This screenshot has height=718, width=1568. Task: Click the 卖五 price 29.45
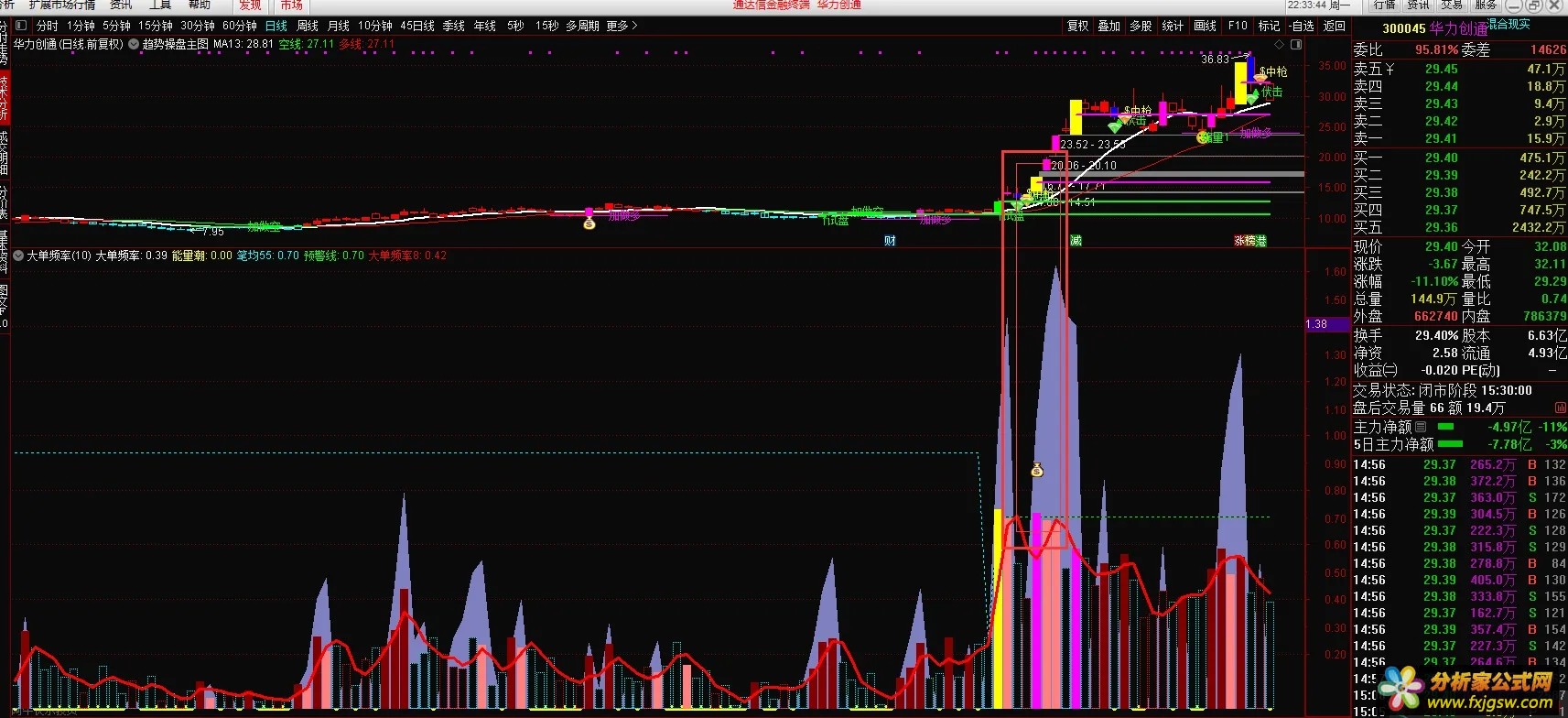[x=1441, y=69]
